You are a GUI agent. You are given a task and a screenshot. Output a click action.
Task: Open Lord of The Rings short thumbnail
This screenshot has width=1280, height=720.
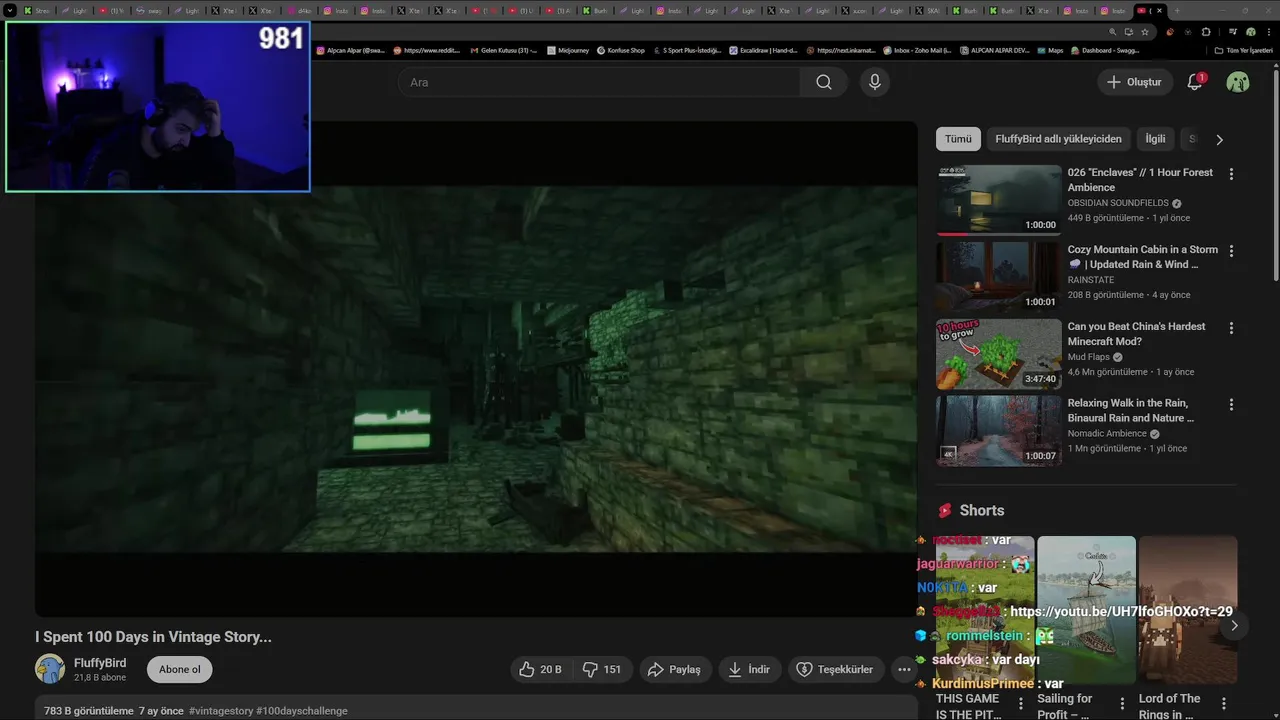[1188, 610]
